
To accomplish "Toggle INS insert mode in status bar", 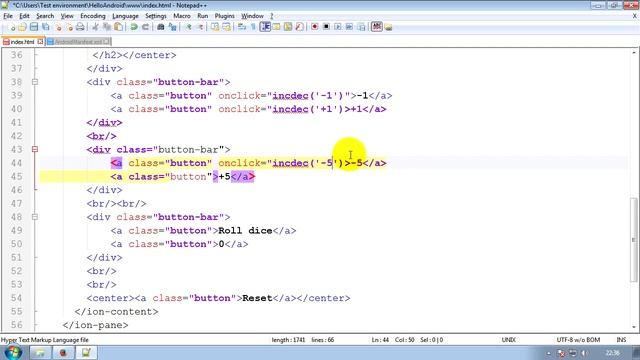I will [x=621, y=340].
